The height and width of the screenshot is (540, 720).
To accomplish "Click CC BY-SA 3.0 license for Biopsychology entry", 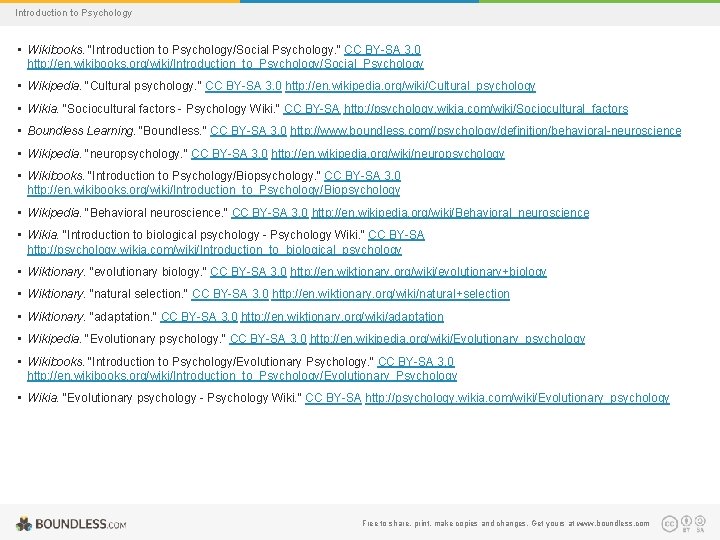I will coord(362,176).
